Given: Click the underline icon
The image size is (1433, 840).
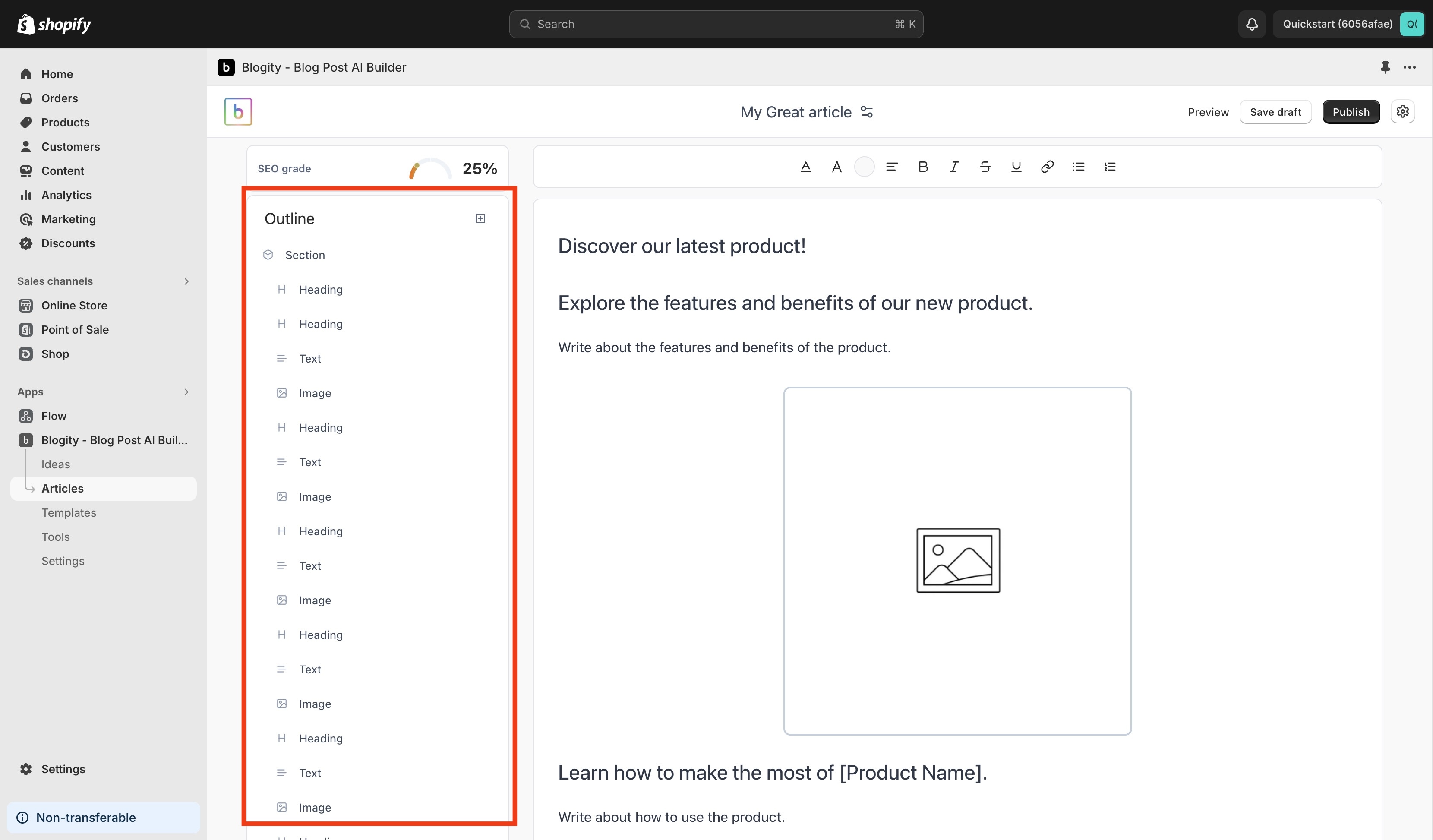Looking at the screenshot, I should (x=1016, y=167).
